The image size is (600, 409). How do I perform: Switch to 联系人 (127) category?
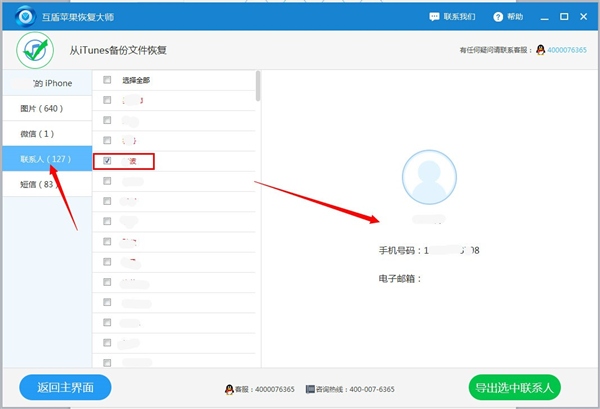pyautogui.click(x=47, y=159)
